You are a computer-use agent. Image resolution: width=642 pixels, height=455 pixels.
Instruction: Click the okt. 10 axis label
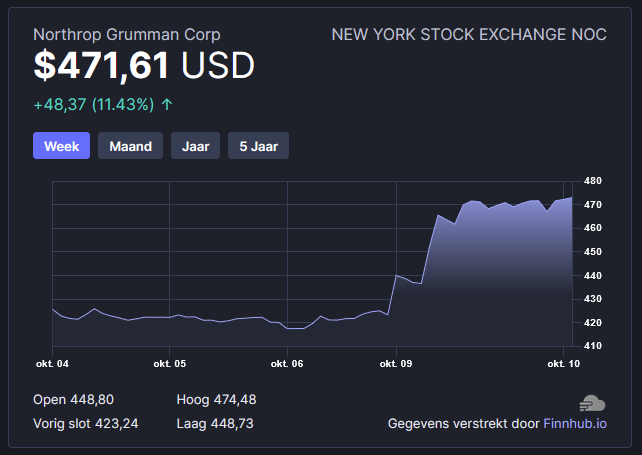click(x=564, y=364)
